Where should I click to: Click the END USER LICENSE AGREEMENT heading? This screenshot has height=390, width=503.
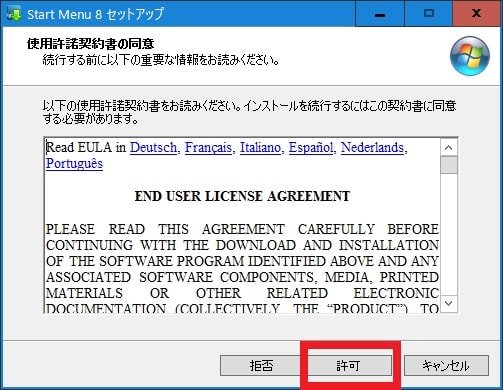coord(242,196)
